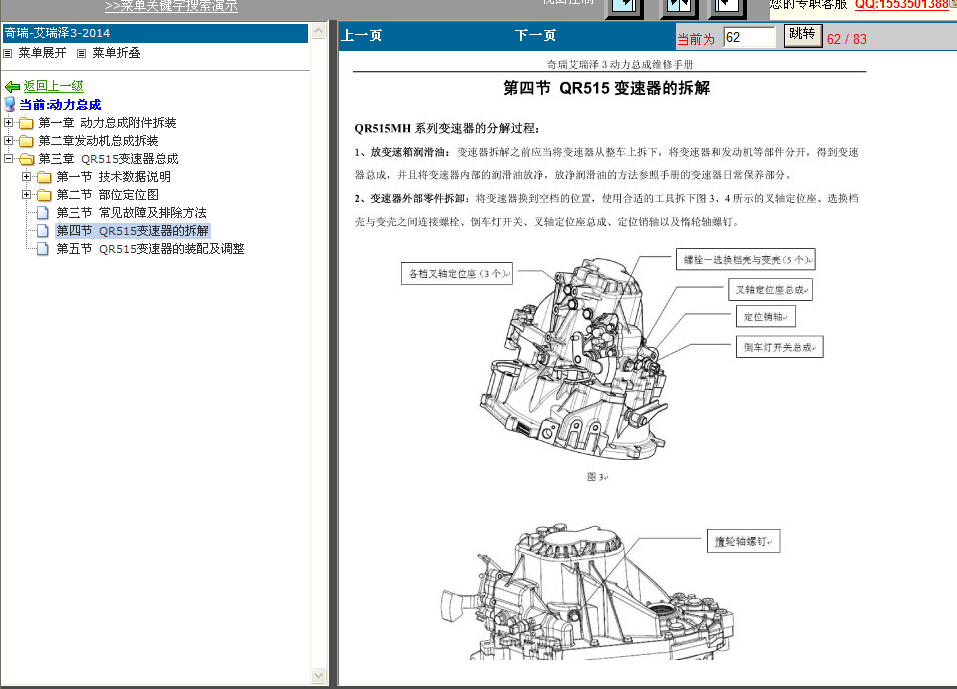Image resolution: width=957 pixels, height=689 pixels.
Task: Click the 图 3 figure caption
Action: click(x=597, y=477)
